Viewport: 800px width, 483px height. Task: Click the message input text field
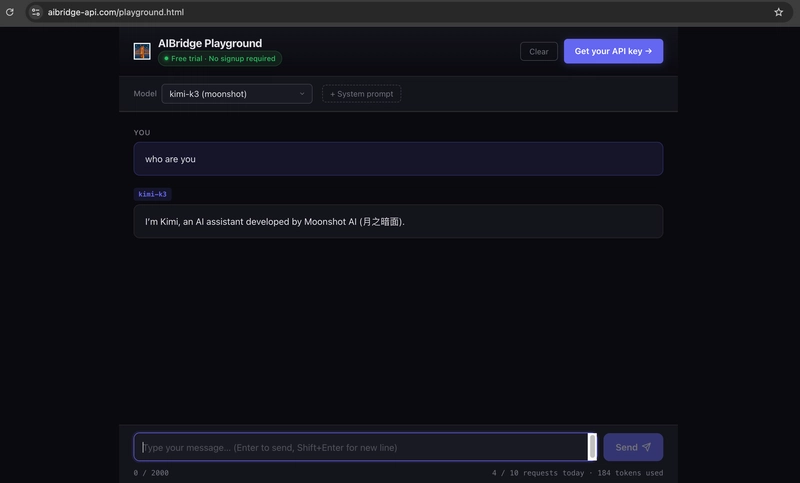360,447
